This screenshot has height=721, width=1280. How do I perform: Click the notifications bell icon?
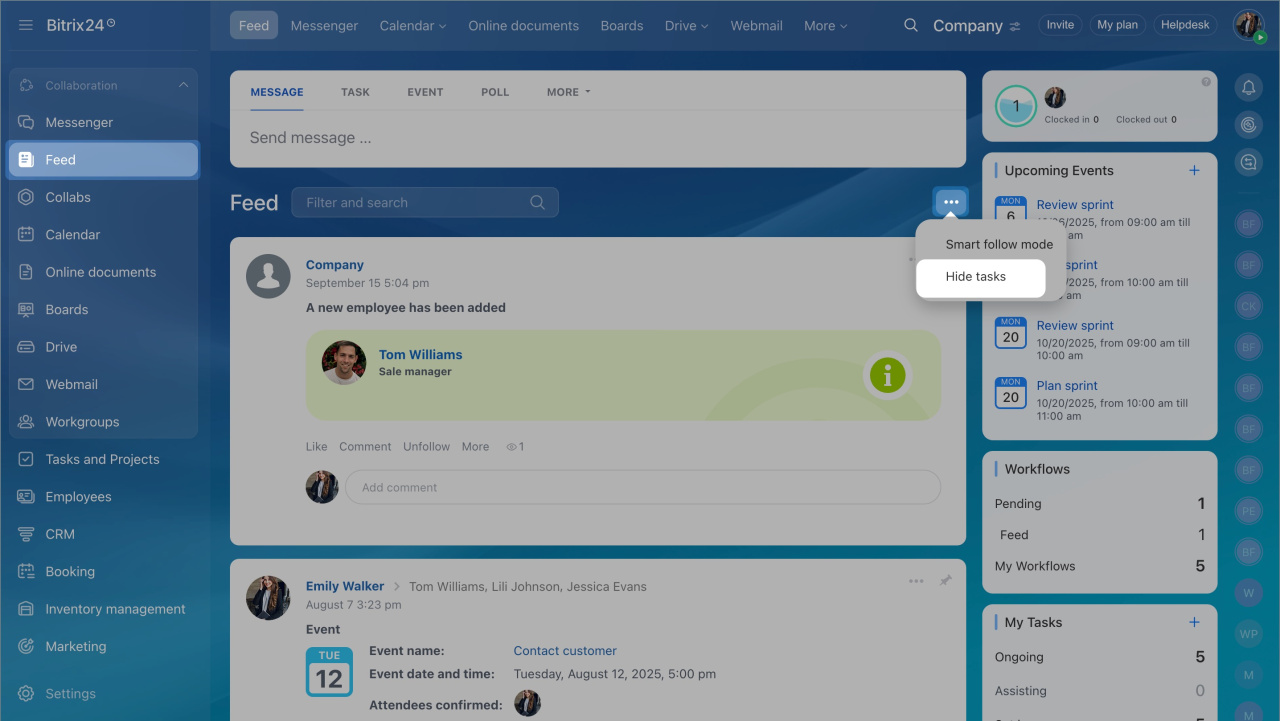(1248, 88)
